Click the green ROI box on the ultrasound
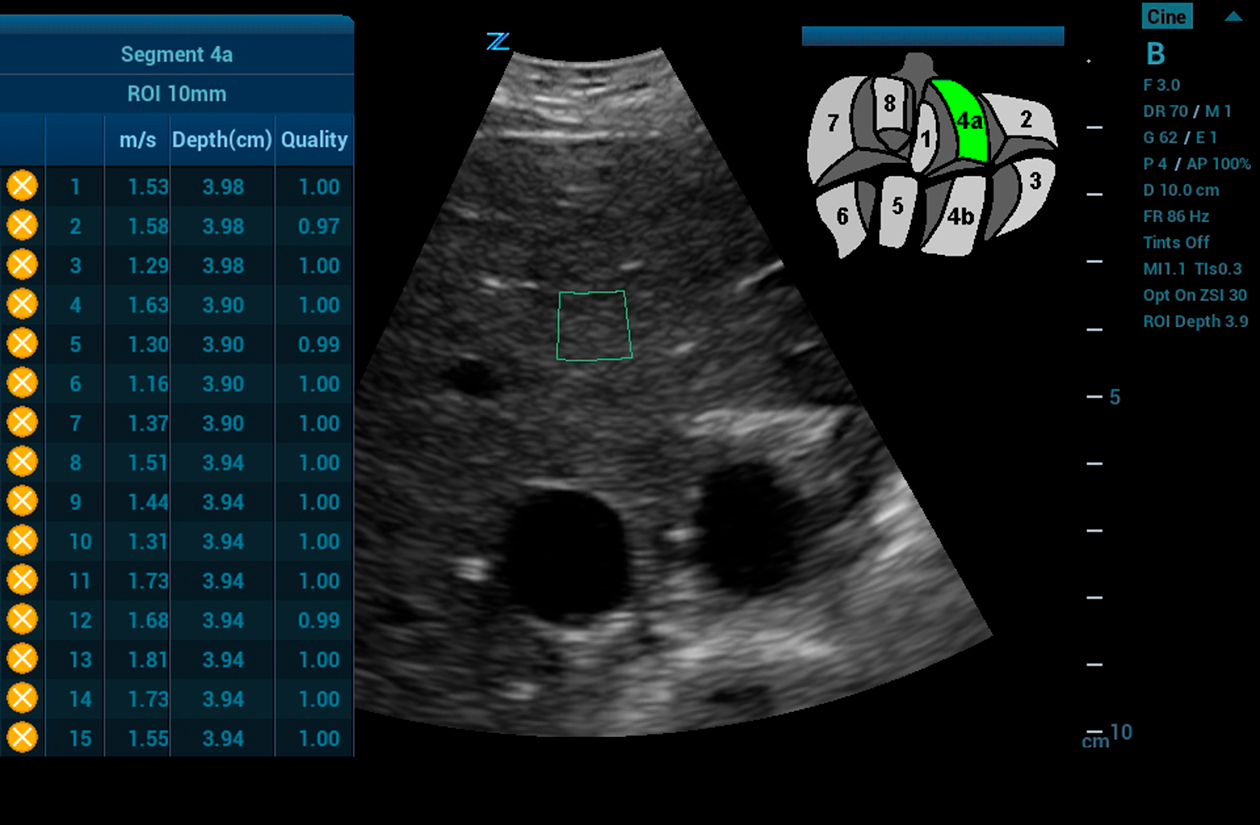The image size is (1260, 825). coord(594,325)
